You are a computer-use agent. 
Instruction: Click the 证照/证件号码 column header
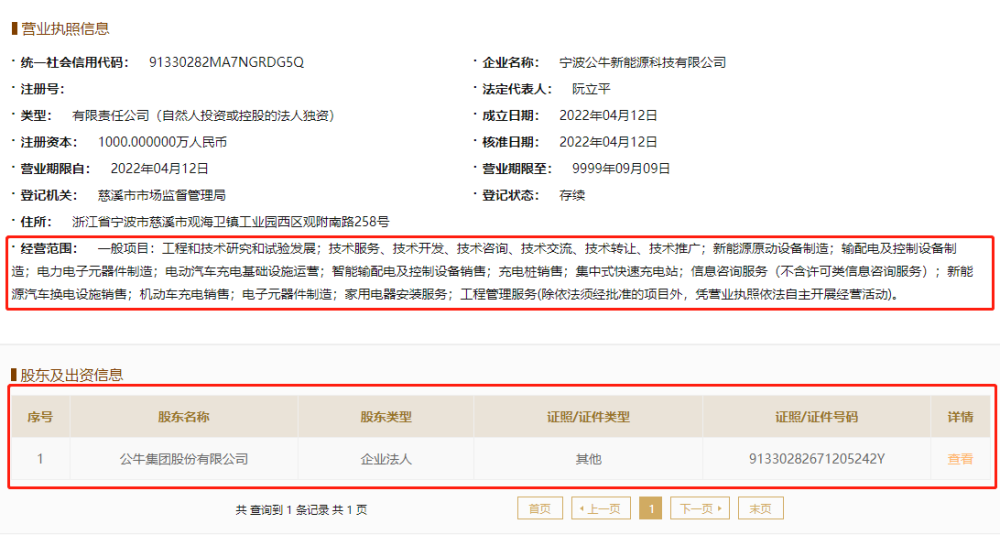coord(816,417)
